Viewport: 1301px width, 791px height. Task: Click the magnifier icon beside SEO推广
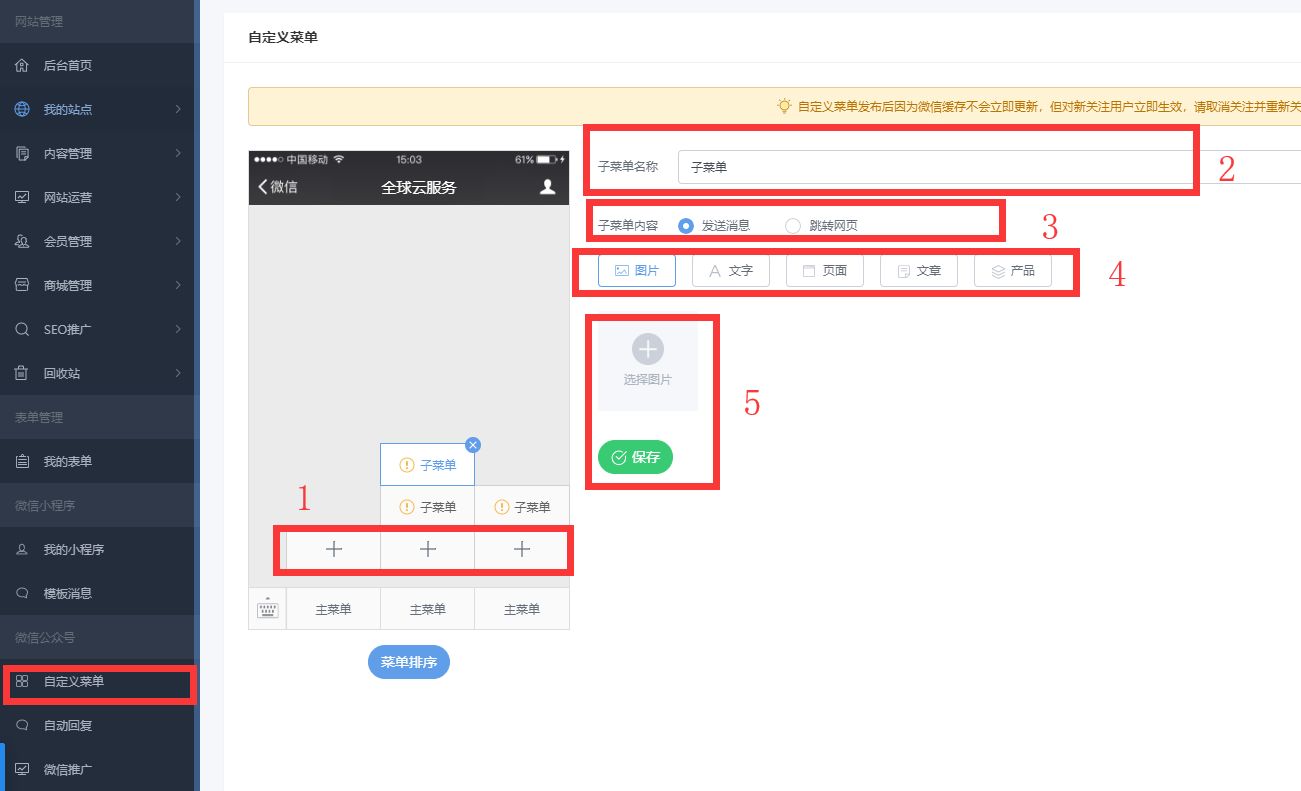coord(22,330)
